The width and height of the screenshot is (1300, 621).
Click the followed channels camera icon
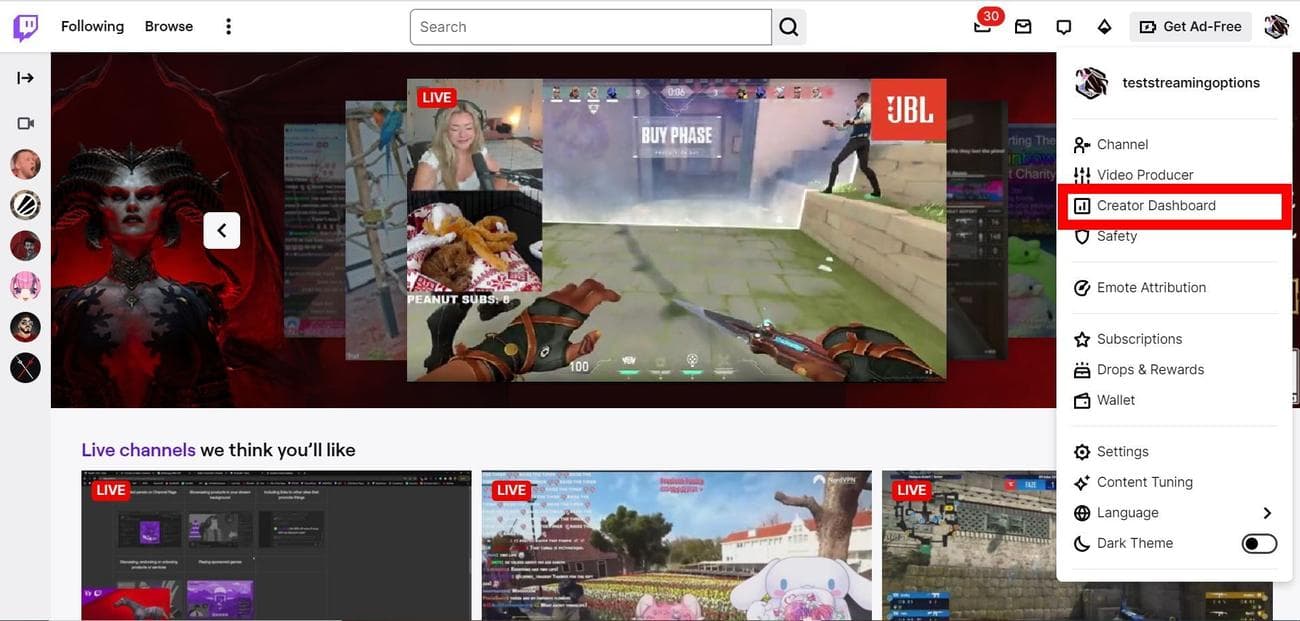(x=26, y=123)
